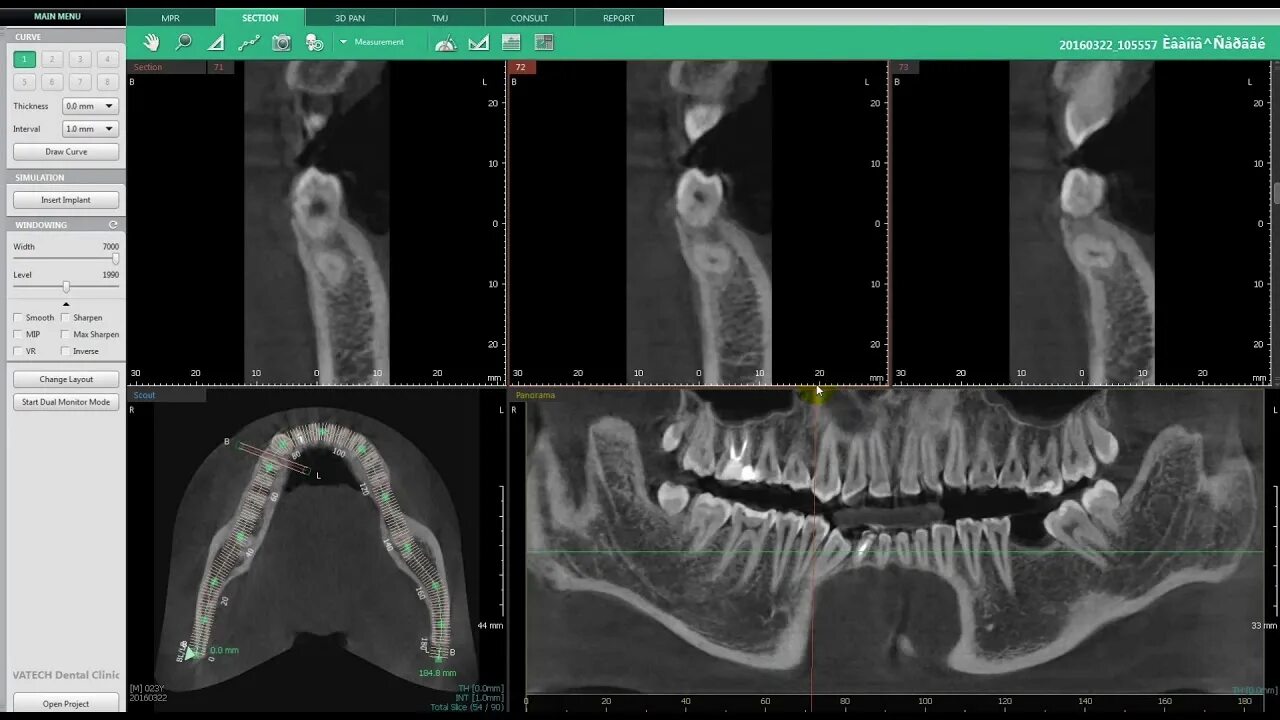Click section slice 71 image

[317, 222]
